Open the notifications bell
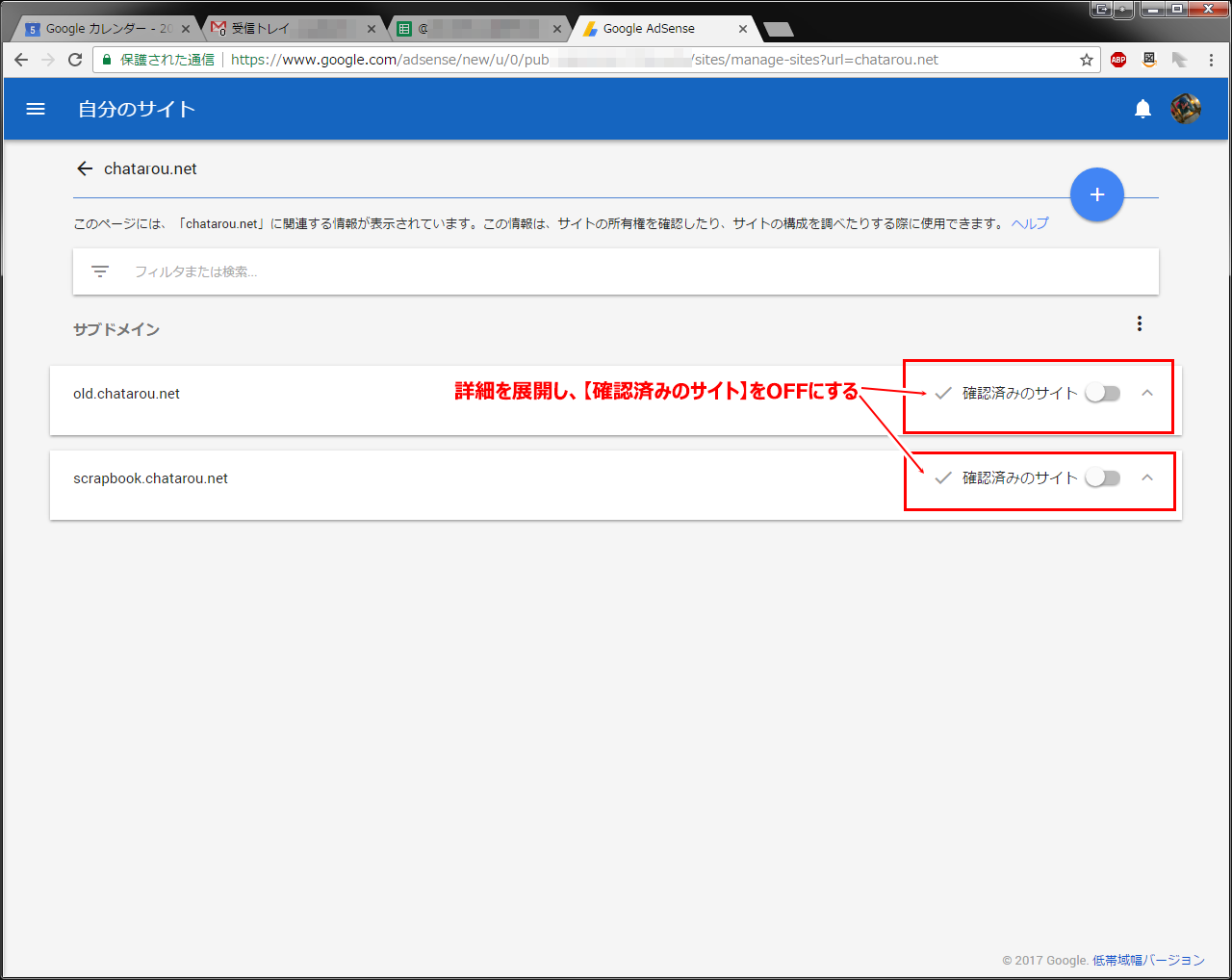Image resolution: width=1232 pixels, height=980 pixels. tap(1142, 109)
